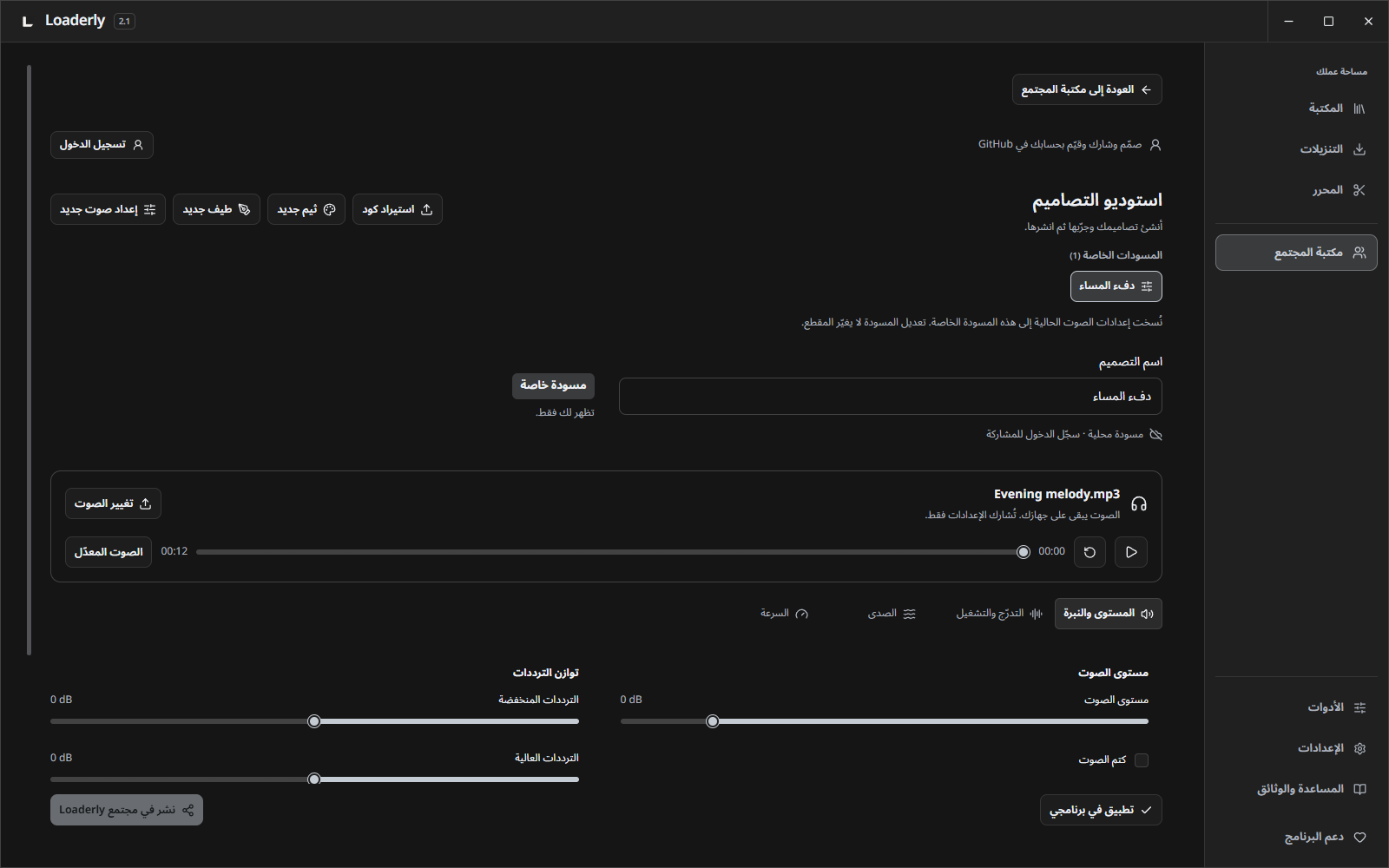The height and width of the screenshot is (868, 1389).
Task: Click the مستوى الصوت volume slider handle
Action: point(713,721)
